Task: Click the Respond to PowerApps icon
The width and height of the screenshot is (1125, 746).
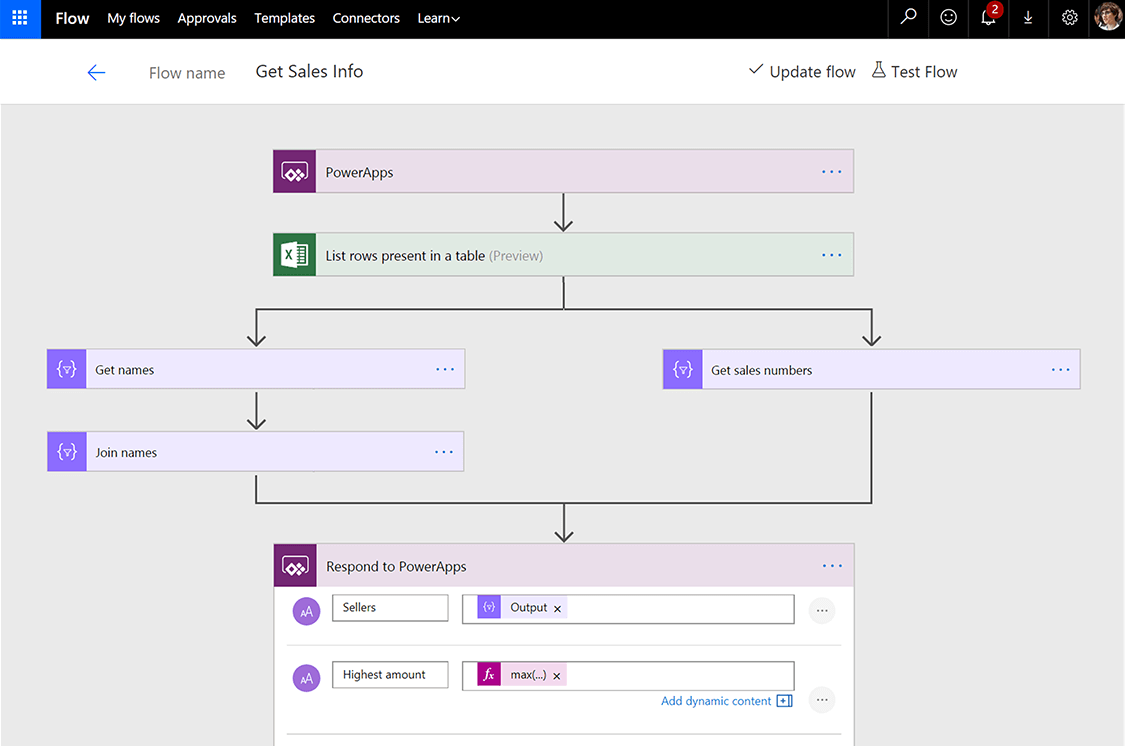Action: coord(295,566)
